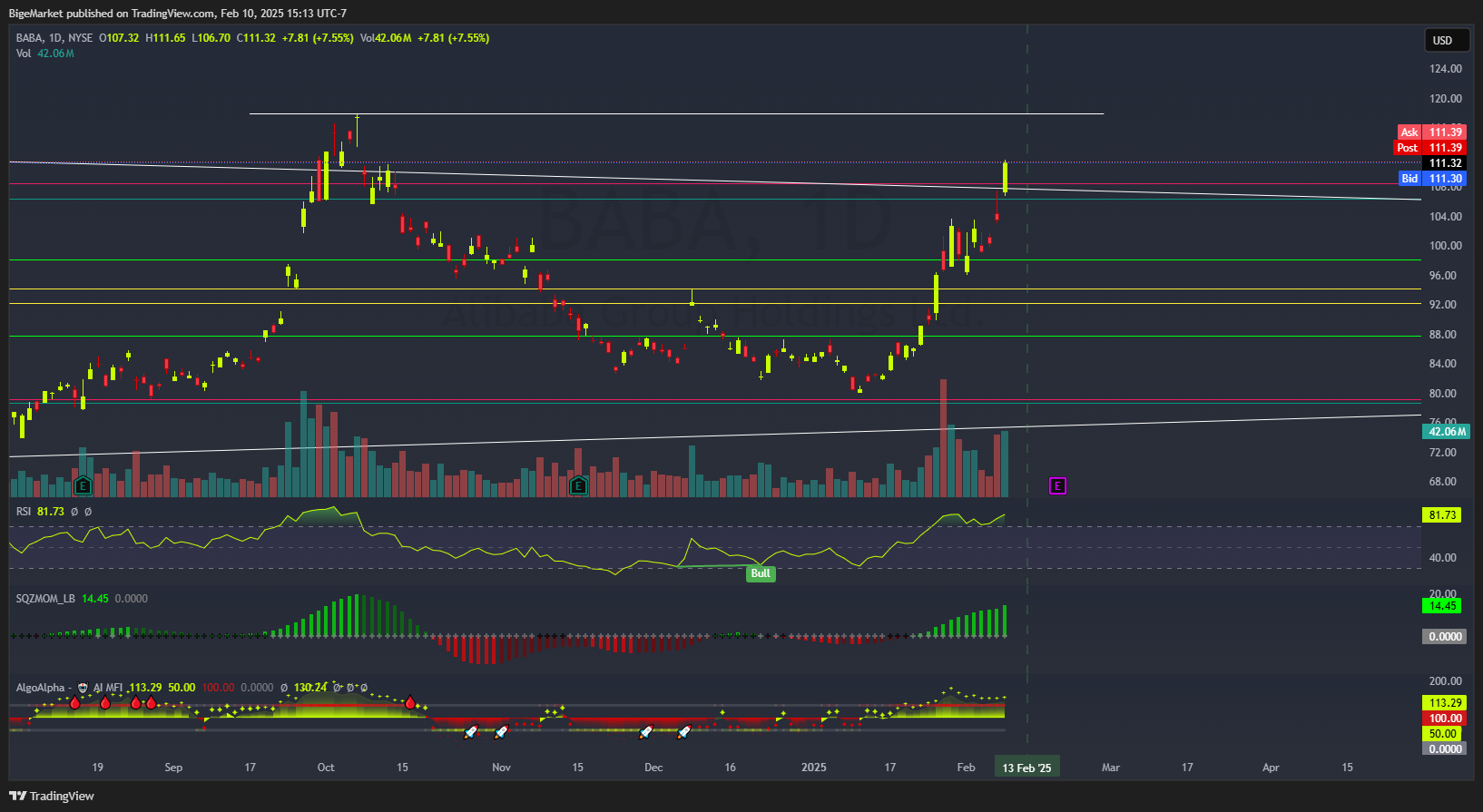1483x812 pixels.
Task: Click the red drop marker near mid-October
Action: coord(410,702)
